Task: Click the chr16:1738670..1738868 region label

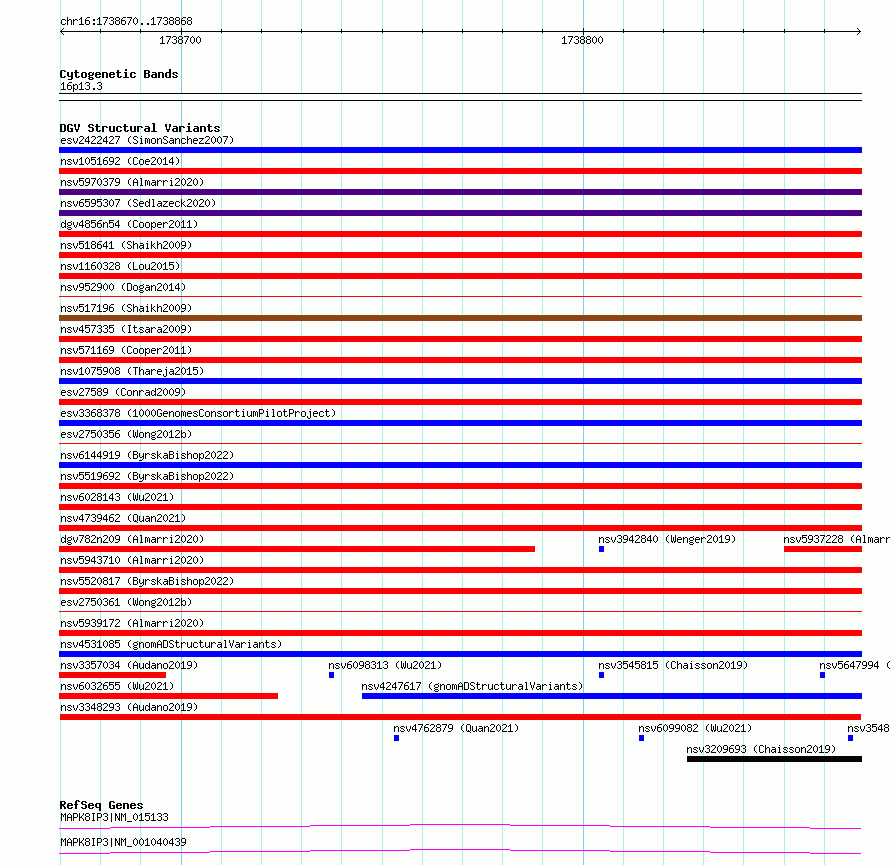Action: coord(126,22)
